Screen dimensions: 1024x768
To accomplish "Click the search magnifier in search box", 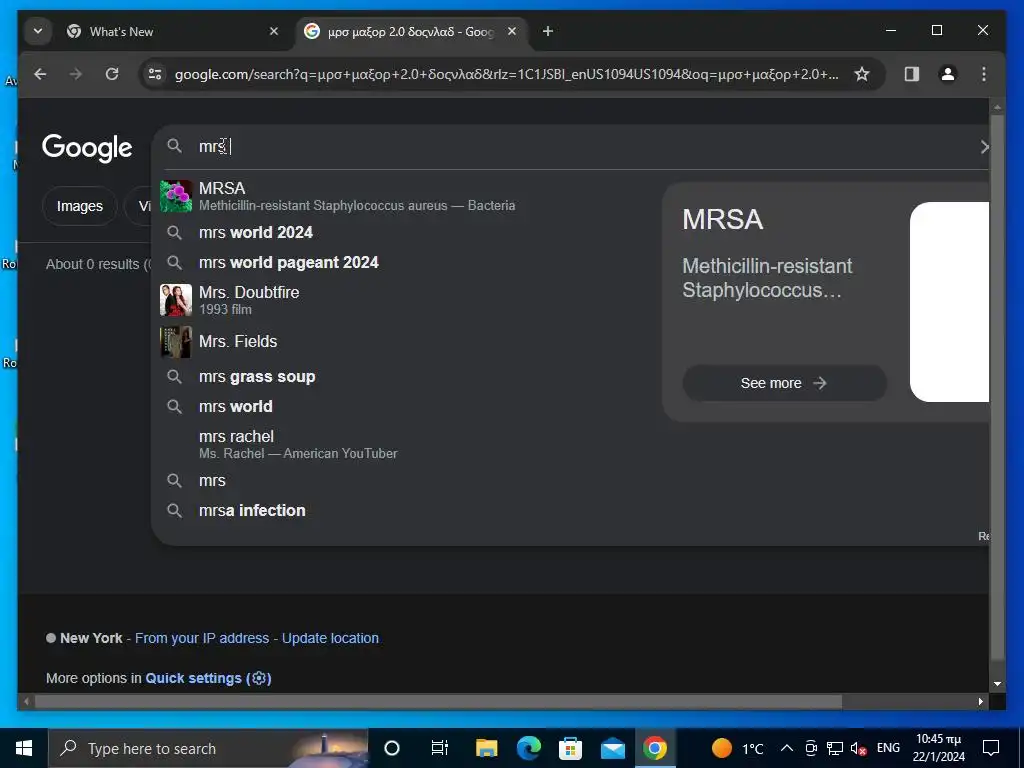I will click(x=174, y=146).
